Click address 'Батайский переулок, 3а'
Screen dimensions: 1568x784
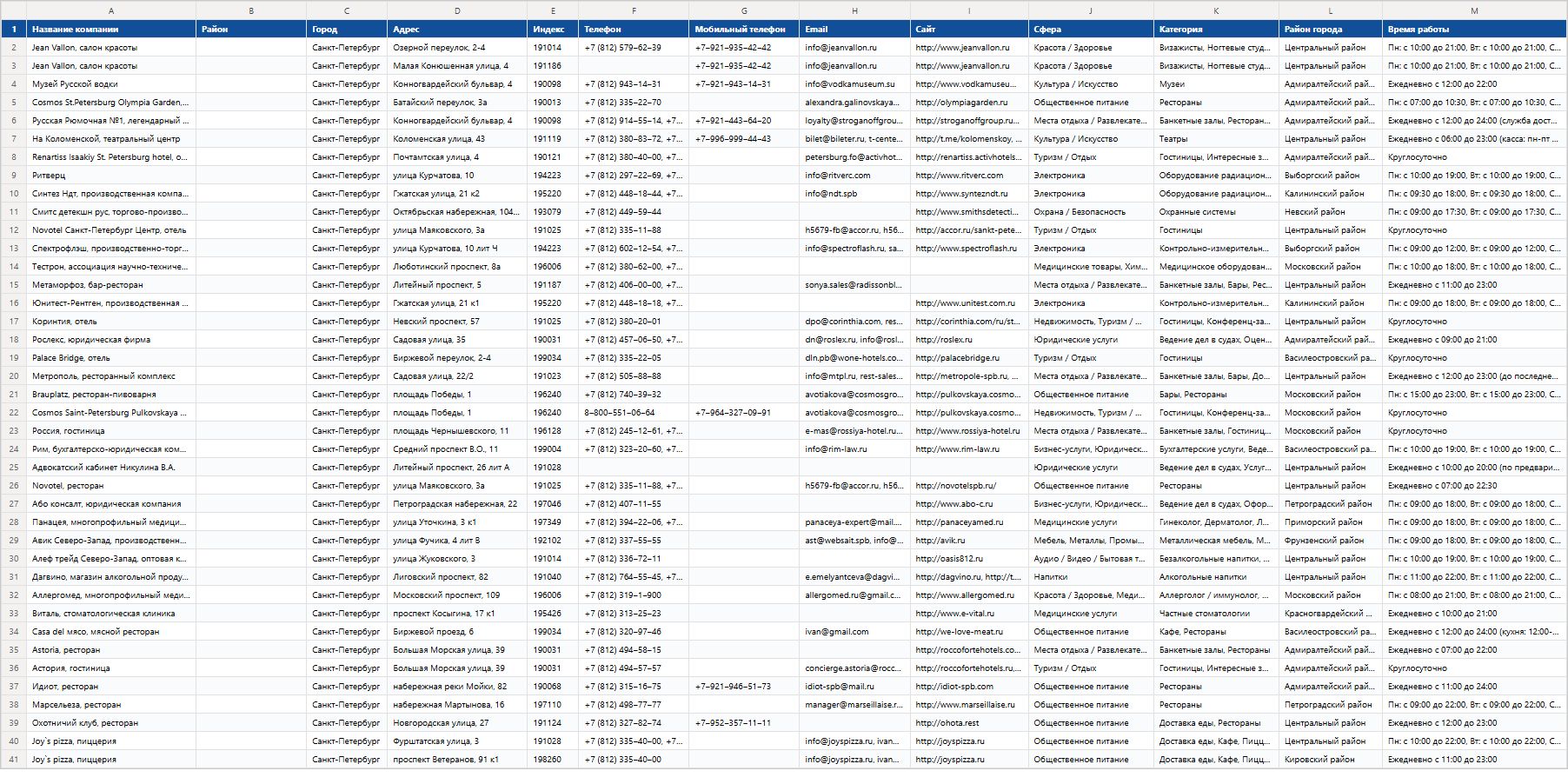point(457,103)
